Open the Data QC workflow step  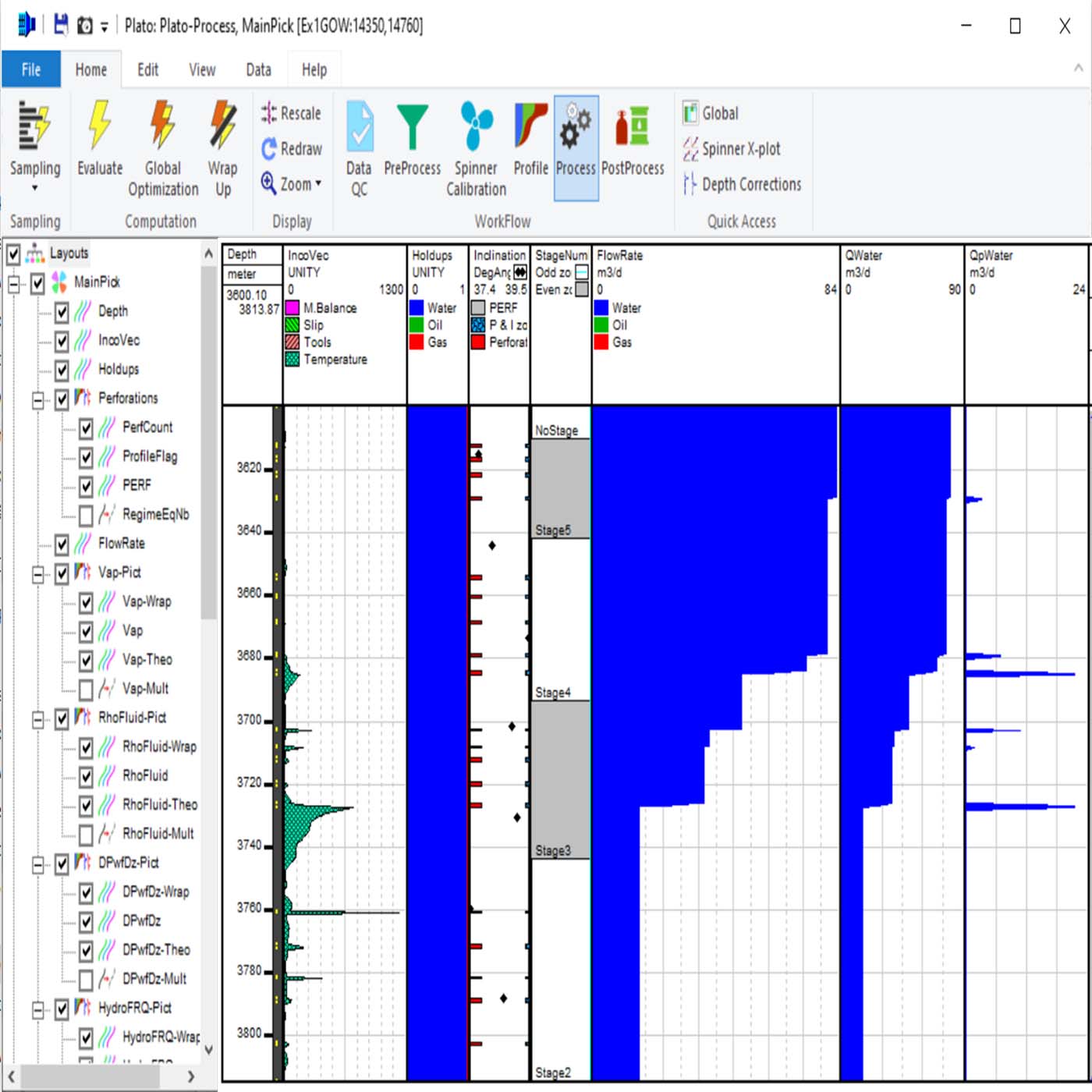pos(359,126)
